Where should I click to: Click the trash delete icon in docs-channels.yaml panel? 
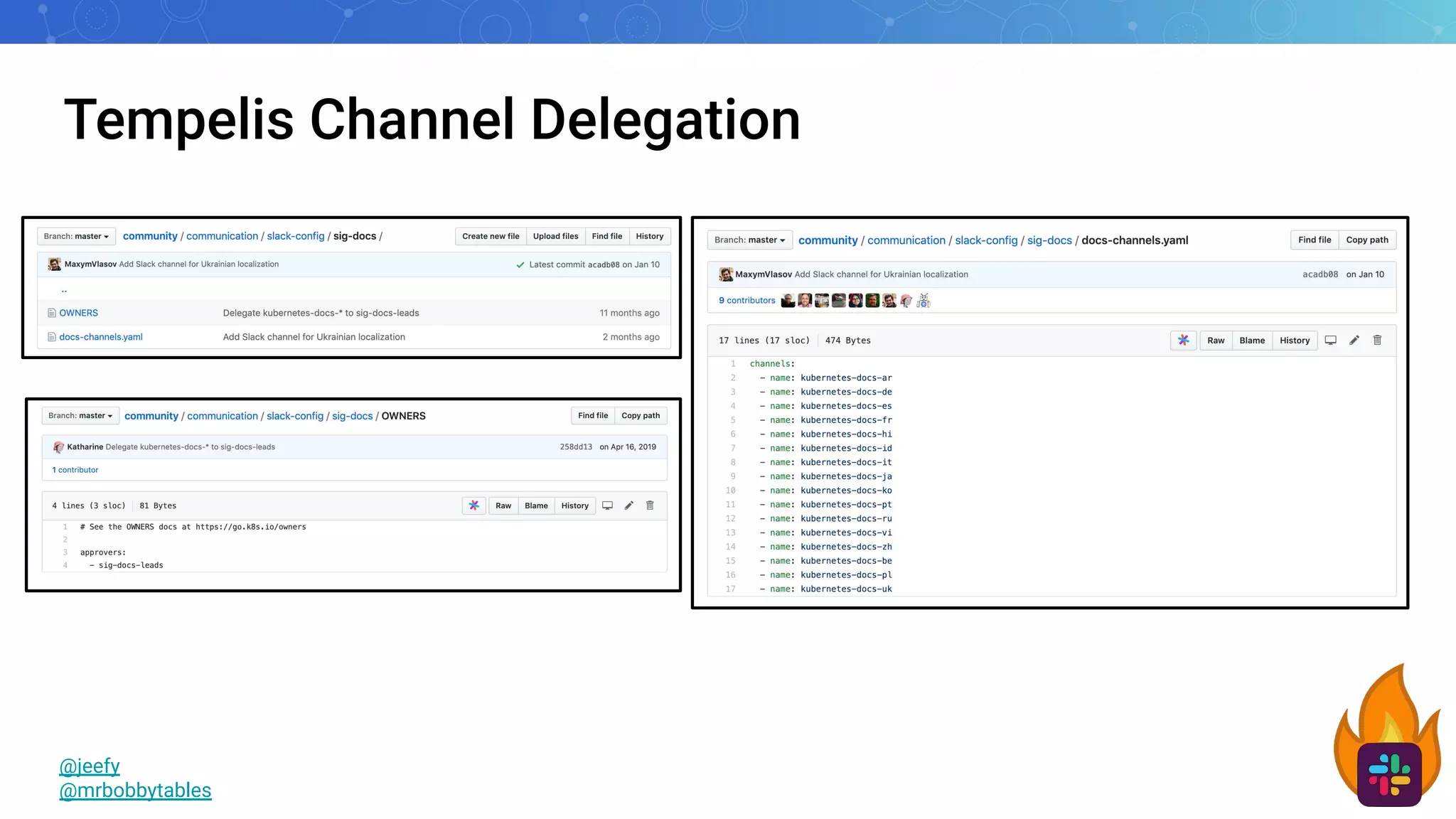point(1377,341)
